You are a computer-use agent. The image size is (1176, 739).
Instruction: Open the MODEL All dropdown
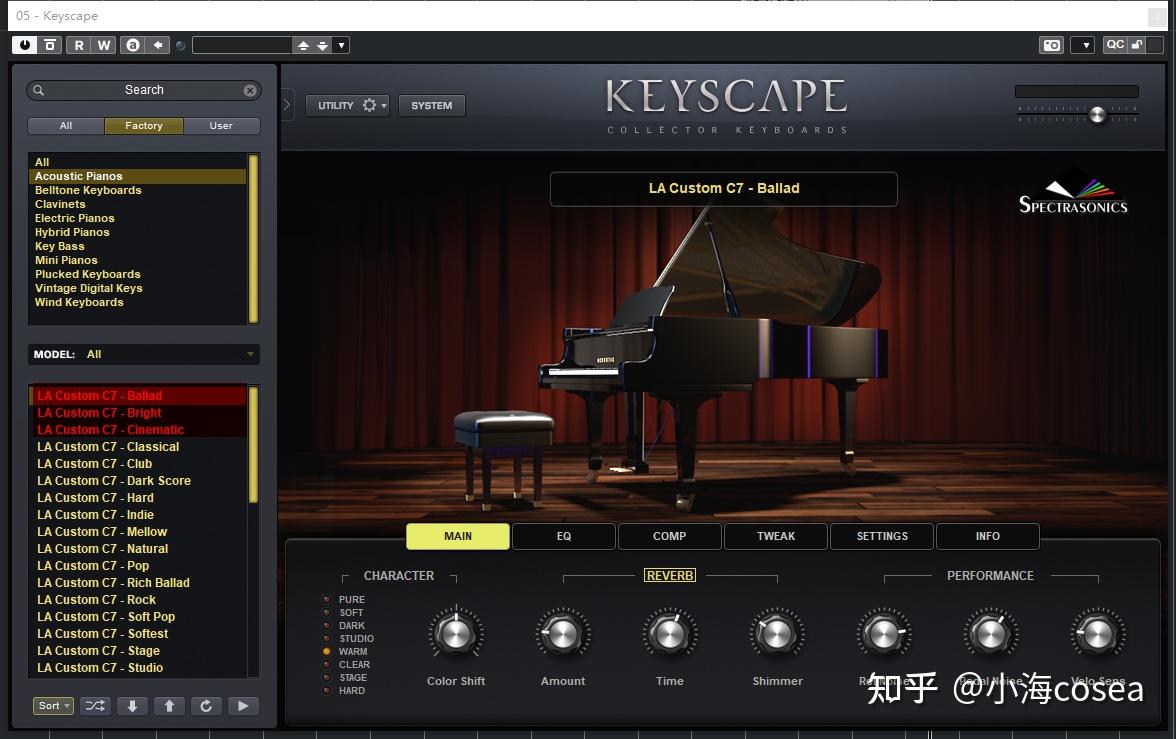(x=144, y=354)
